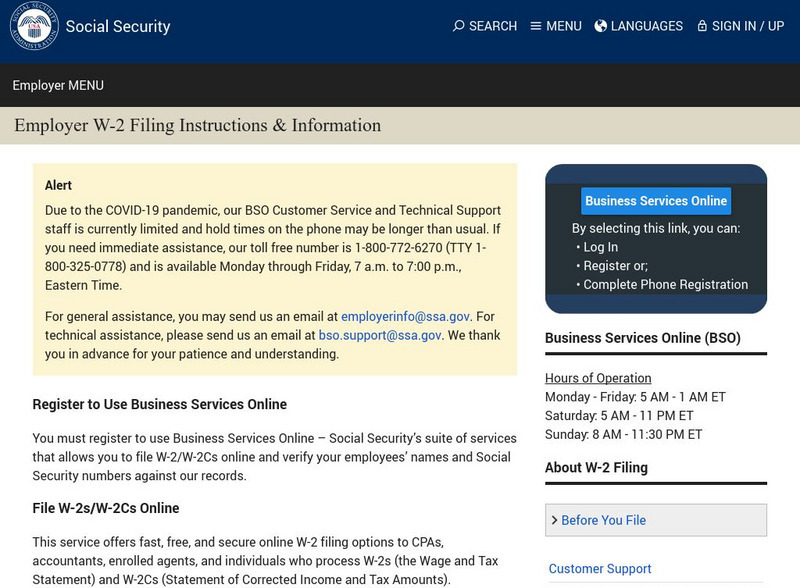Open the Customer Support link
This screenshot has height=588, width=800.
coord(600,568)
